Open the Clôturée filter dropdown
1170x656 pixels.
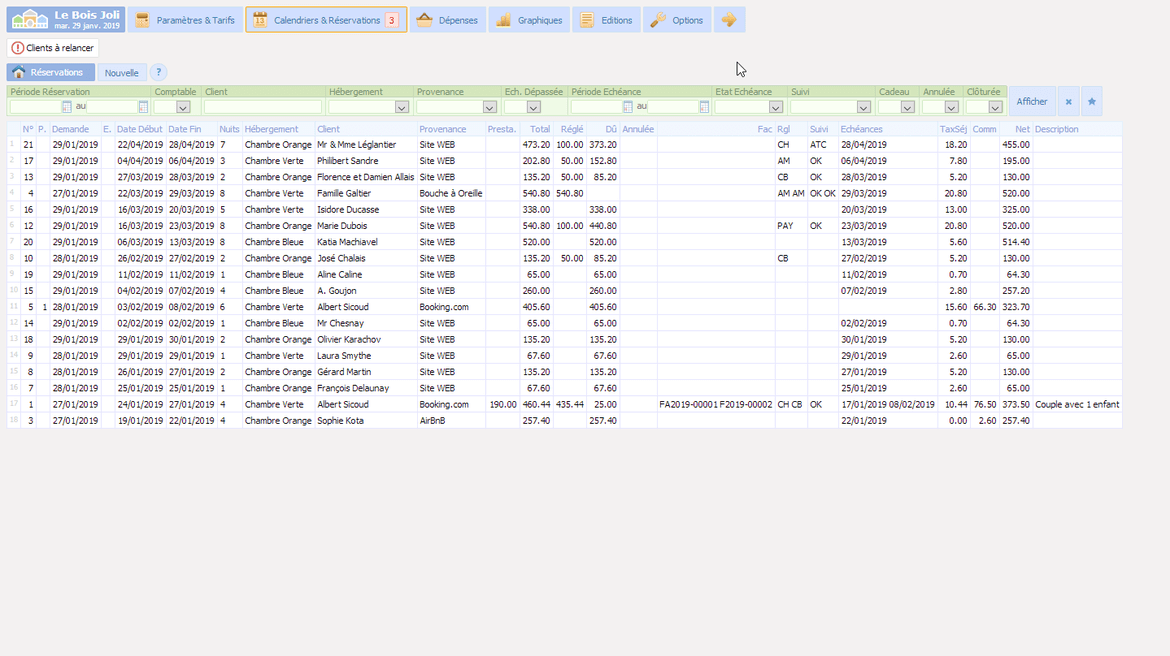point(995,107)
